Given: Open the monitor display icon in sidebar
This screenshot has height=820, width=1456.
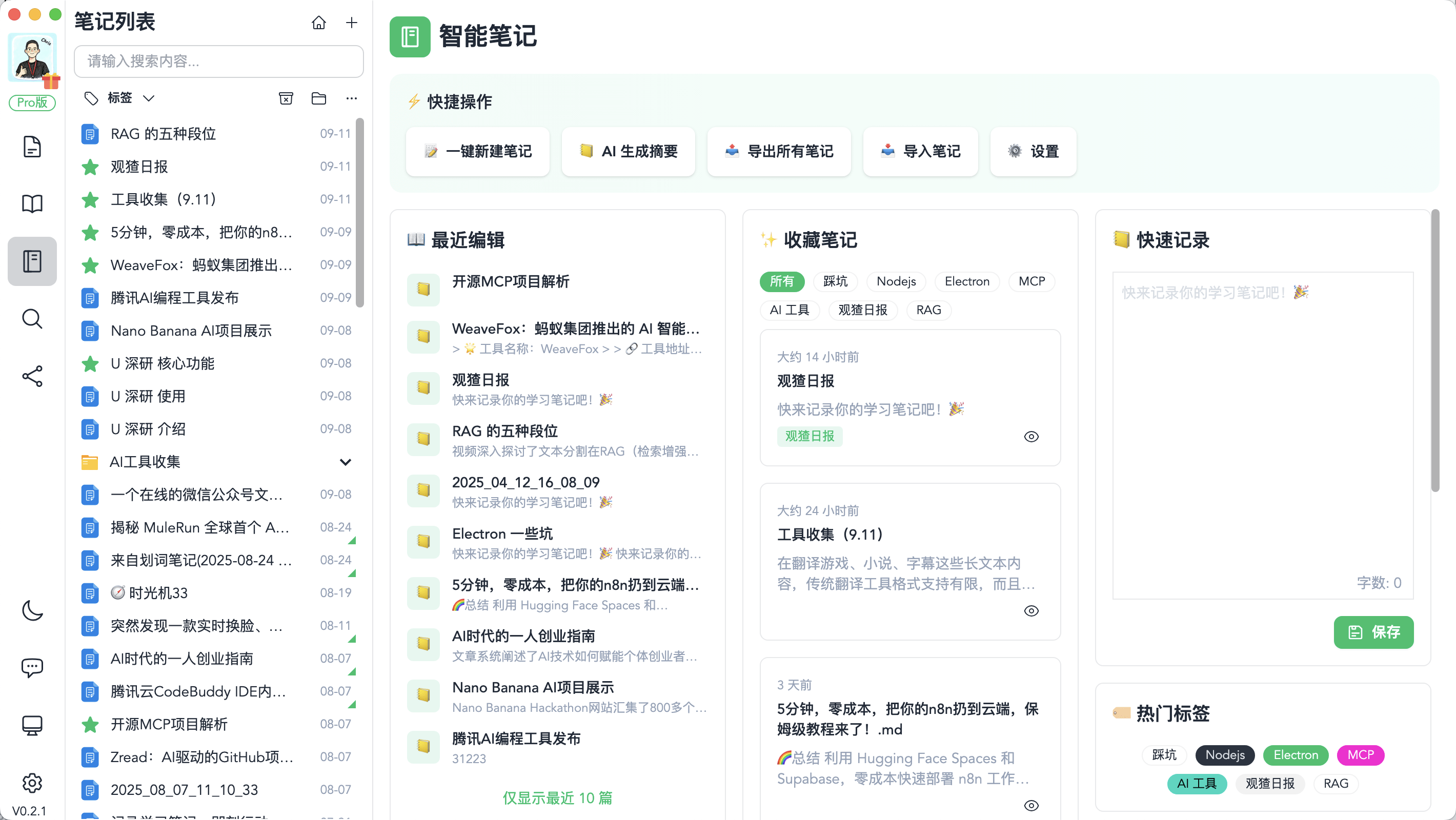Looking at the screenshot, I should [x=32, y=726].
